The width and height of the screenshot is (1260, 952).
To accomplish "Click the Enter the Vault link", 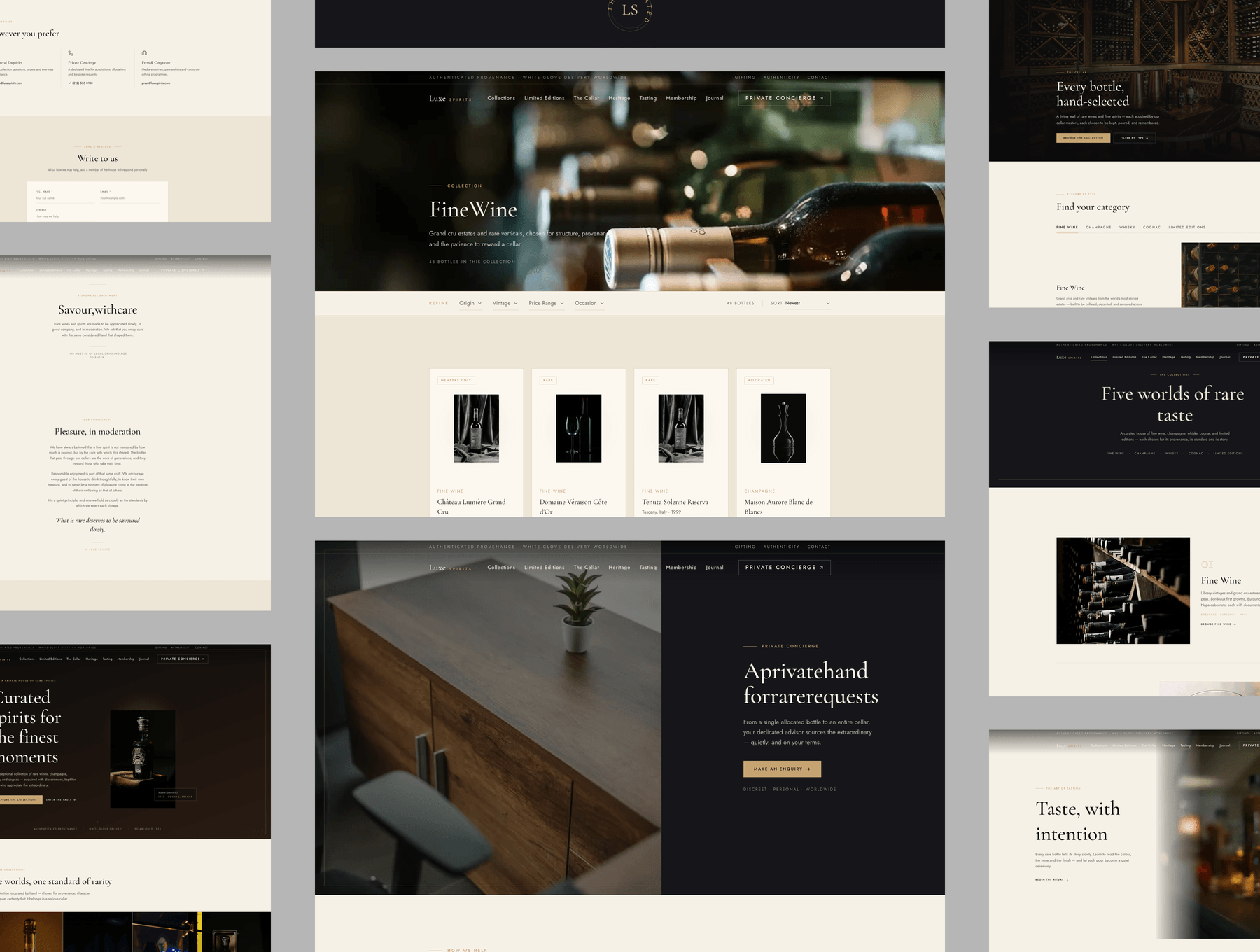I will click(x=60, y=799).
